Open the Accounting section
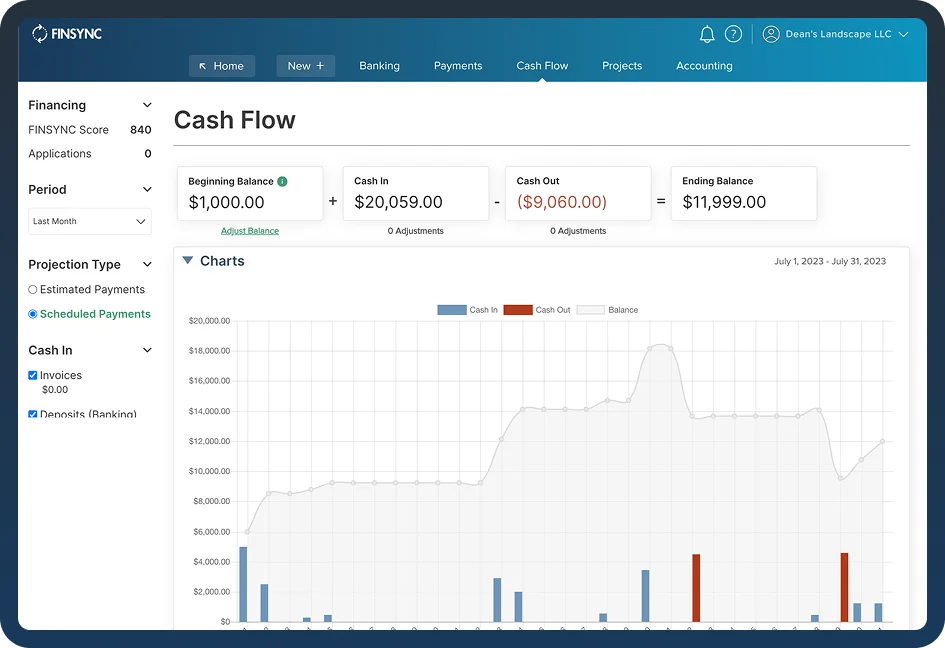 tap(704, 65)
